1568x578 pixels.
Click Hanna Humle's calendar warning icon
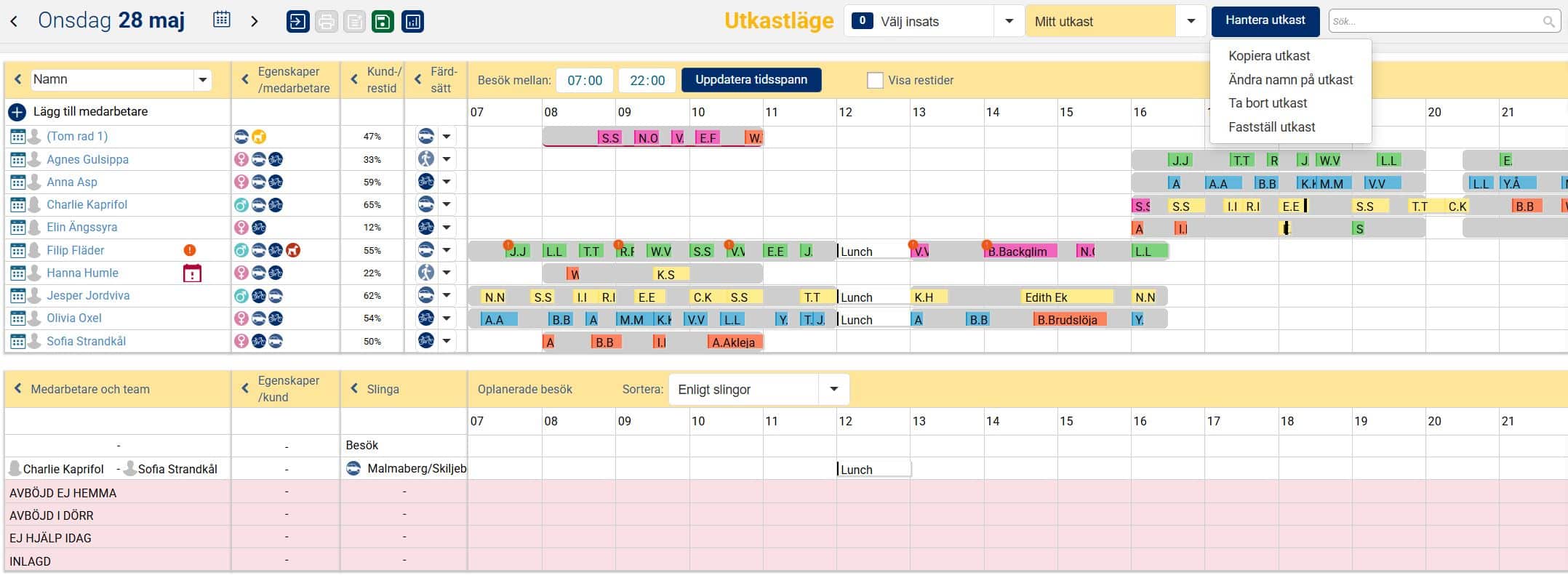pyautogui.click(x=192, y=273)
